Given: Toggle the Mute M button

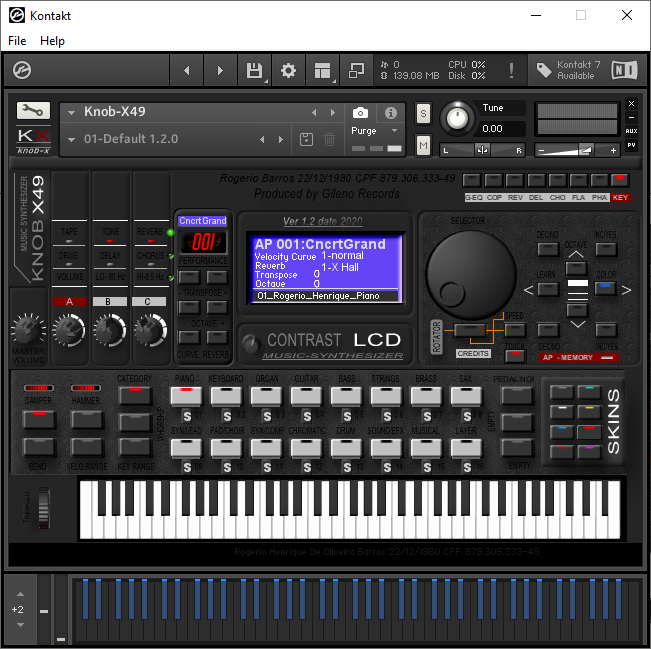Looking at the screenshot, I should pos(423,145).
